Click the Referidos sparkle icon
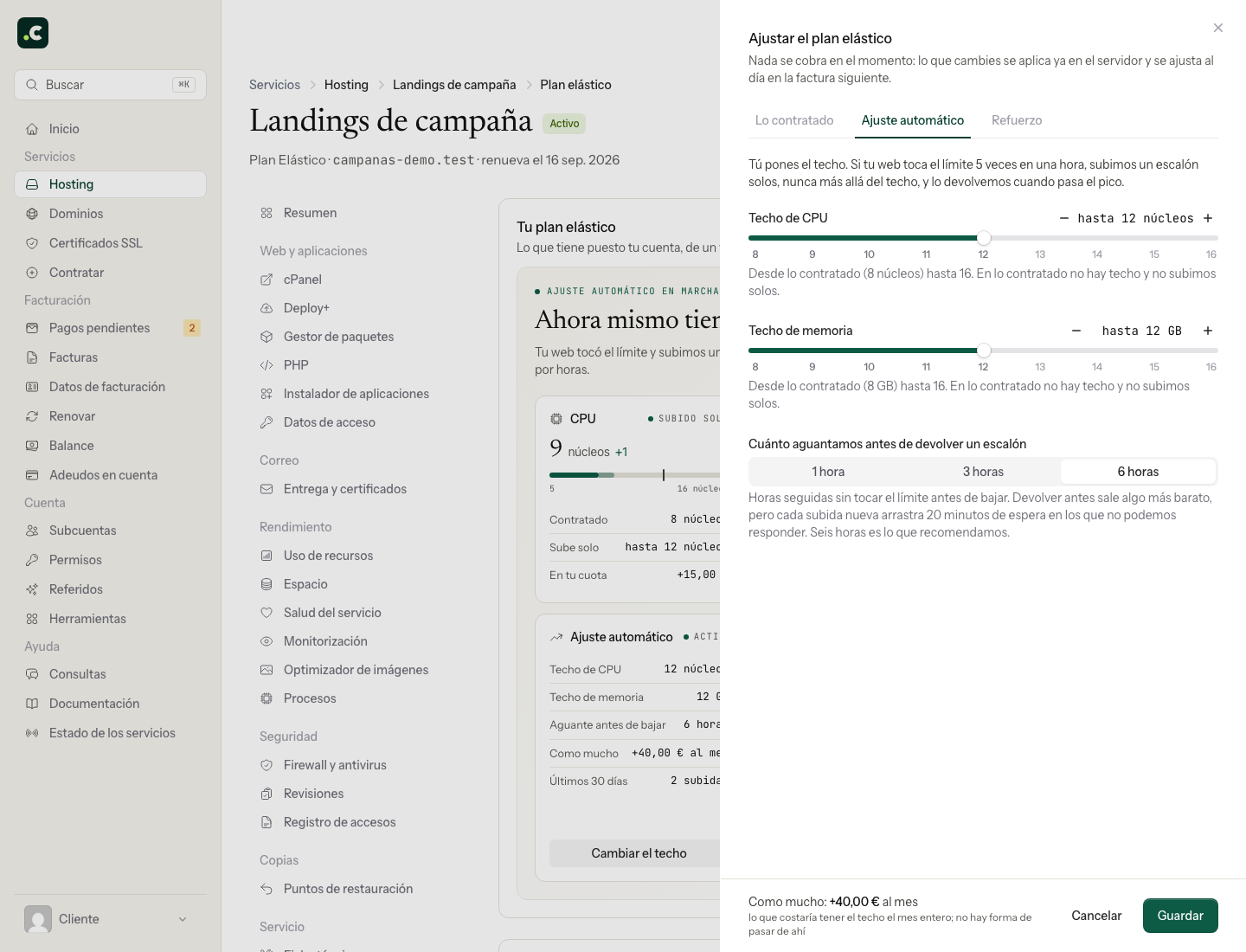This screenshot has width=1246, height=952. click(x=32, y=589)
